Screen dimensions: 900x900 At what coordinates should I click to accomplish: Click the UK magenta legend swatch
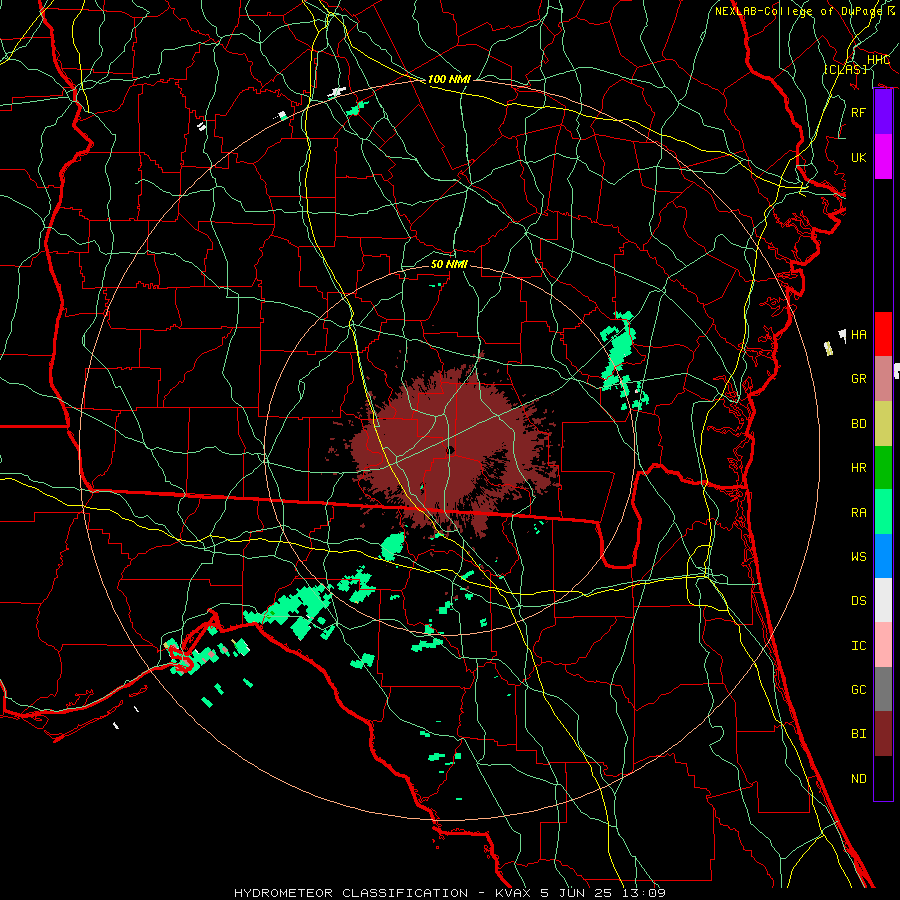click(883, 157)
